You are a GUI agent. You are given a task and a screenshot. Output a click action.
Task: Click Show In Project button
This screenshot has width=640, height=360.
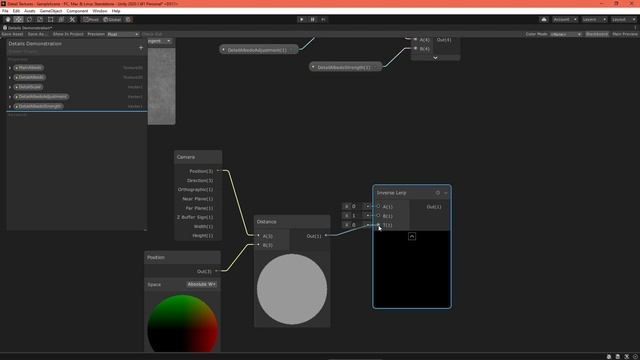point(68,34)
